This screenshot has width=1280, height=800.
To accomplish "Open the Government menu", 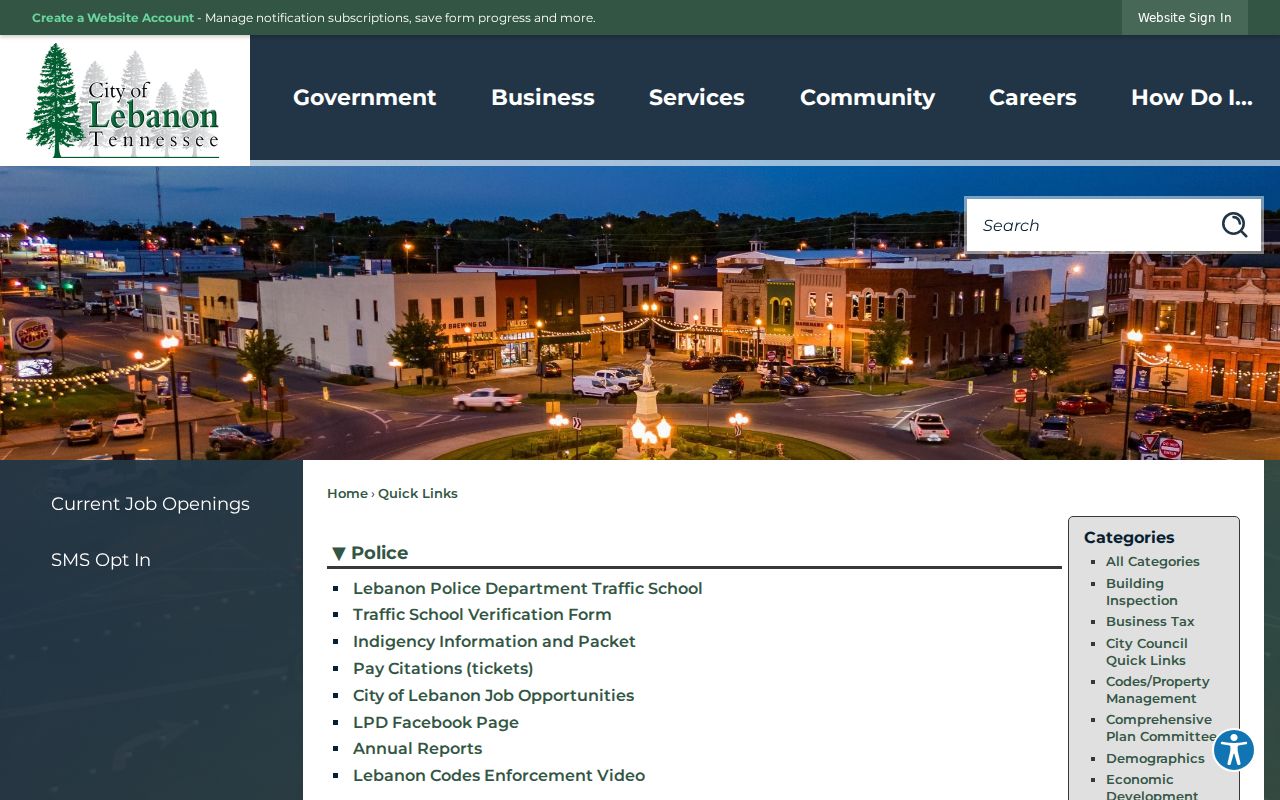I will pos(365,98).
